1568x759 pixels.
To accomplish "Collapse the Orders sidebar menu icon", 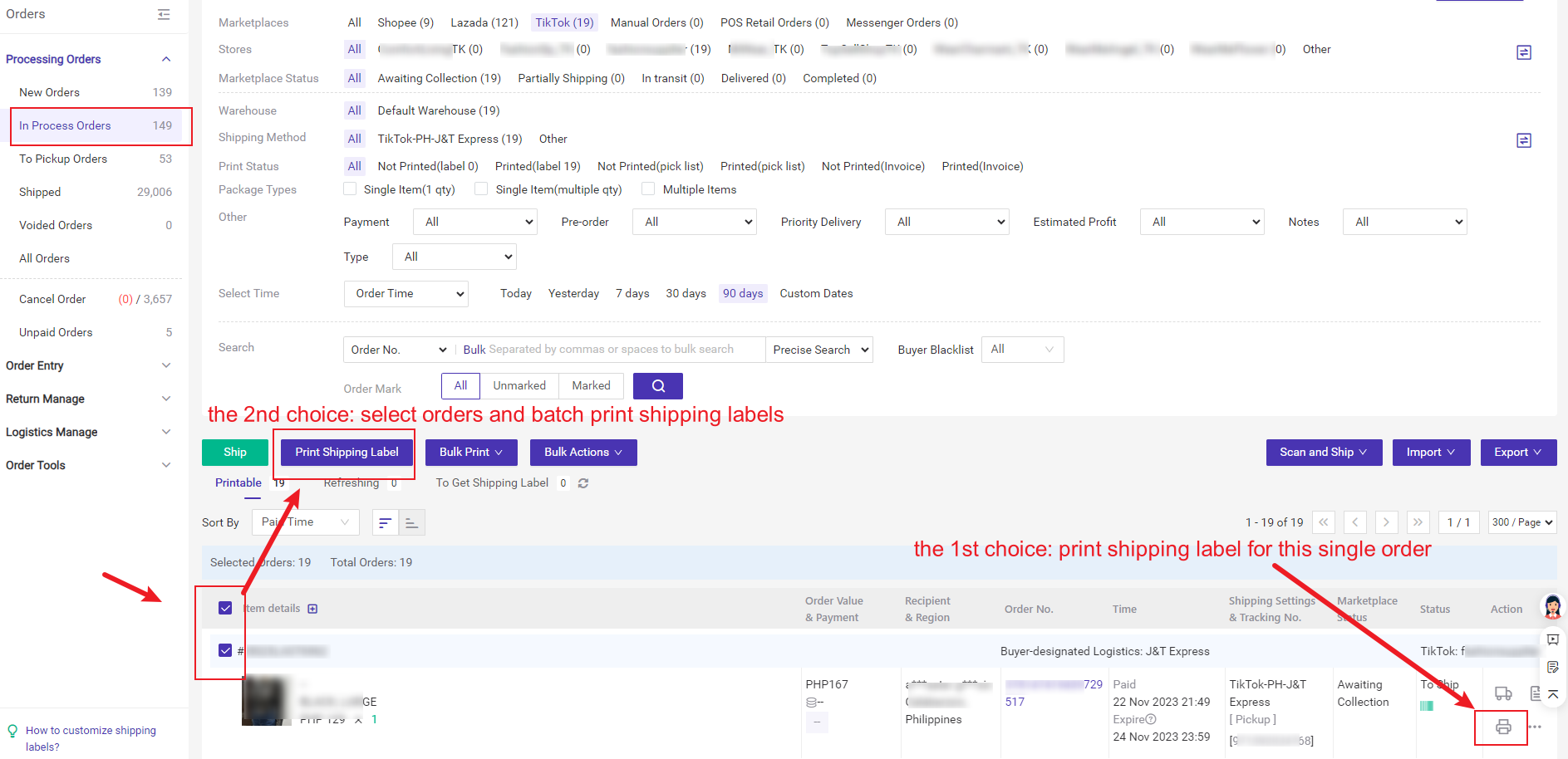I will point(164,14).
